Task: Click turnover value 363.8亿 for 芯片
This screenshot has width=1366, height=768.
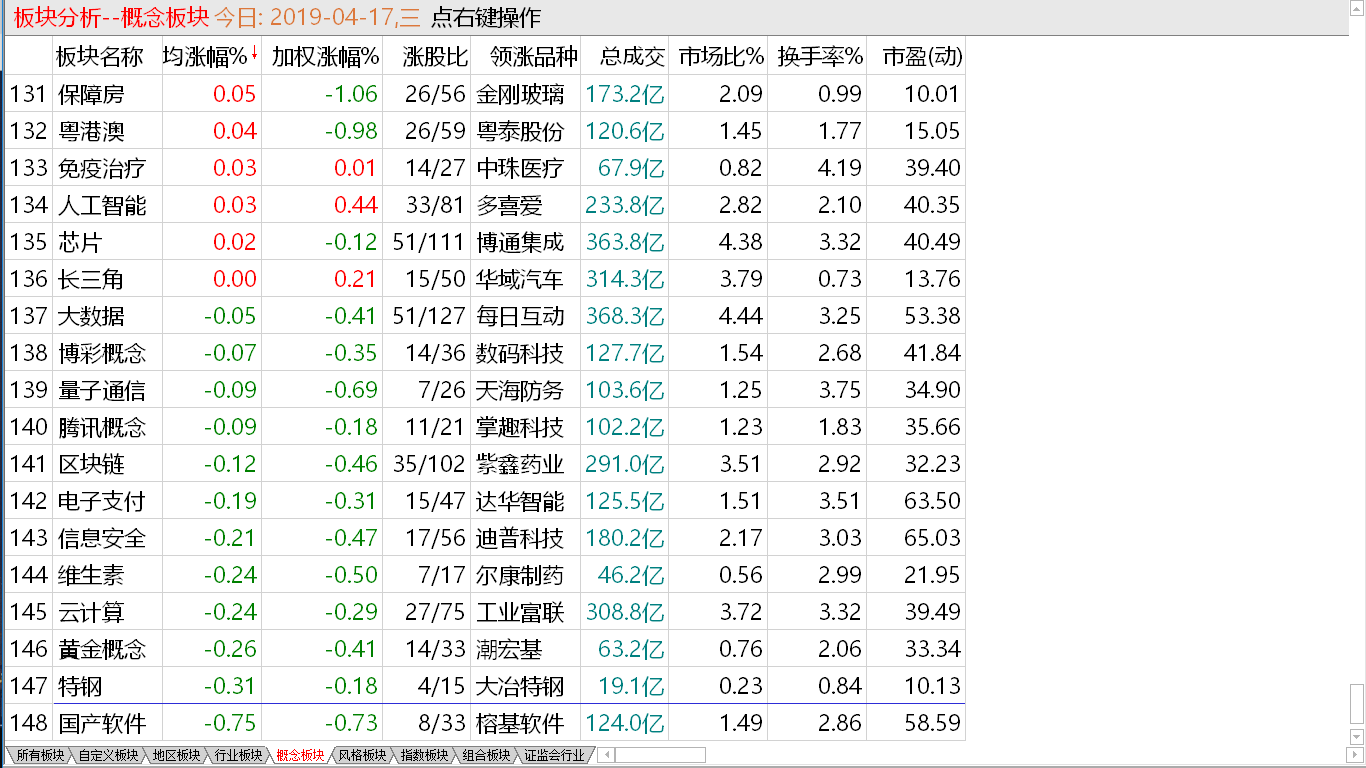Action: 625,242
